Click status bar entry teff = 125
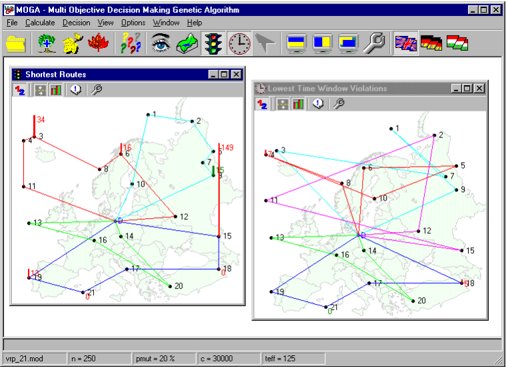This screenshot has height=367, width=506. pyautogui.click(x=293, y=359)
